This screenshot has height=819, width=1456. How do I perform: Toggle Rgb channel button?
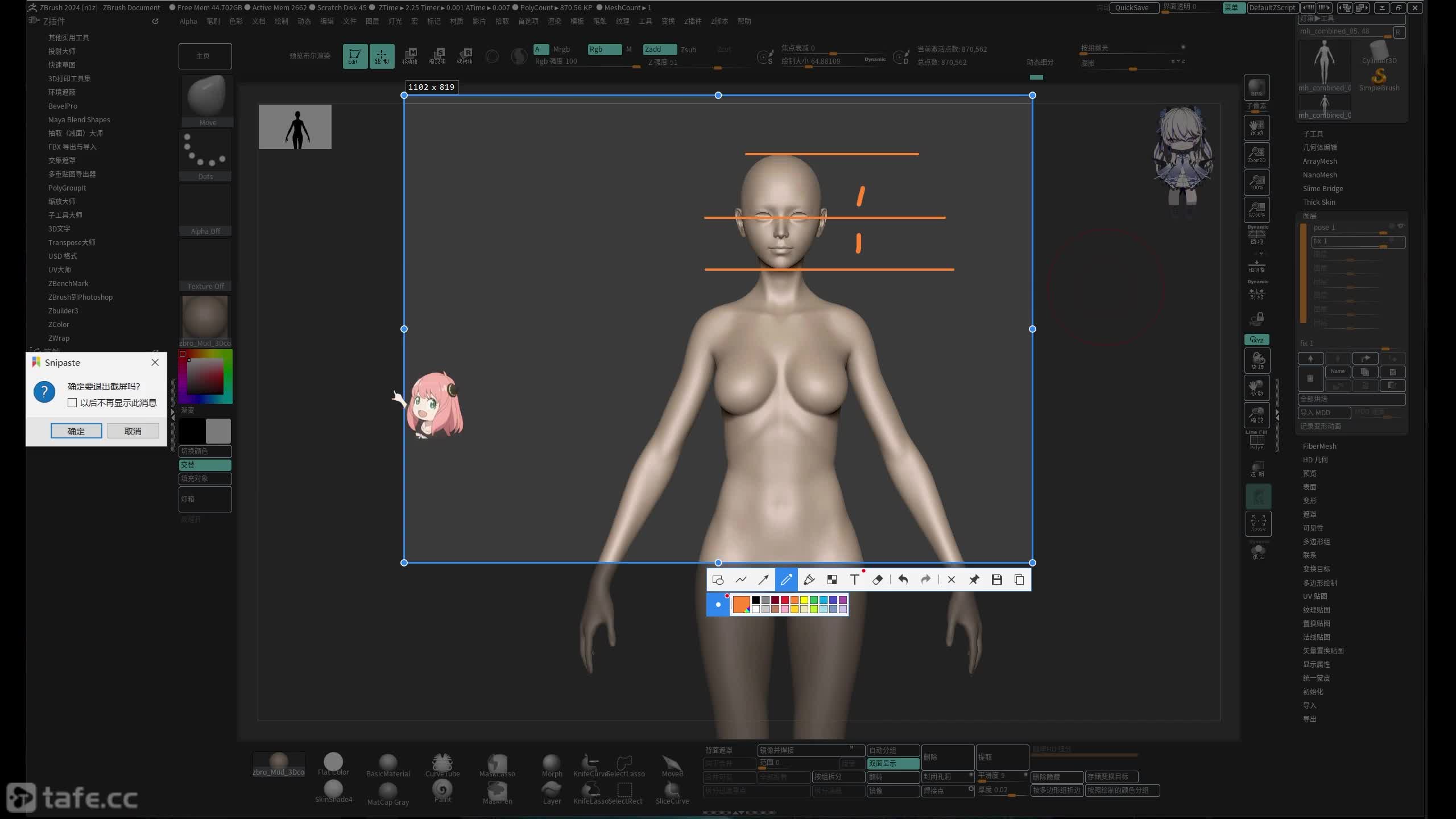tap(604, 49)
